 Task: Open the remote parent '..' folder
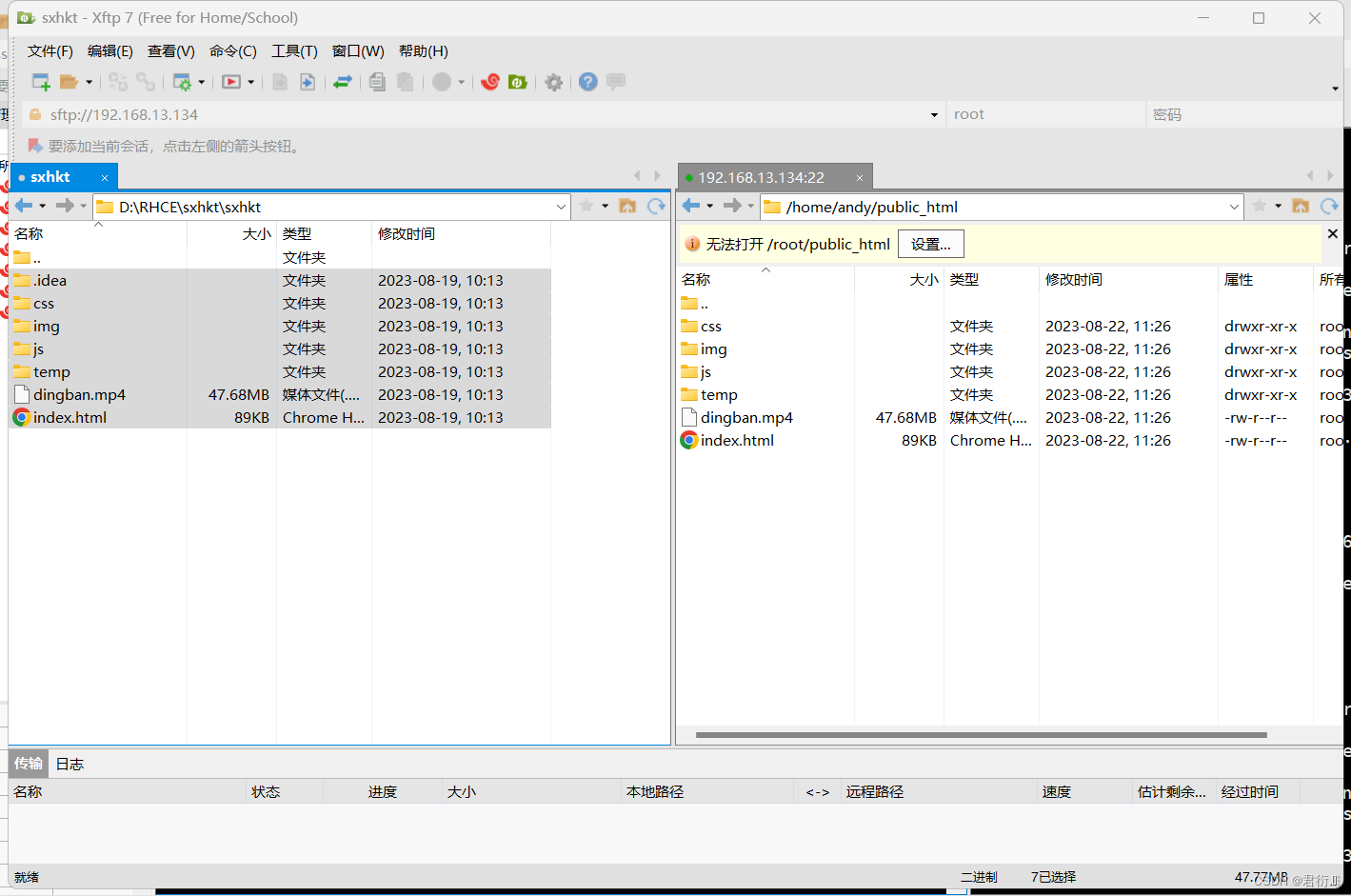[696, 304]
